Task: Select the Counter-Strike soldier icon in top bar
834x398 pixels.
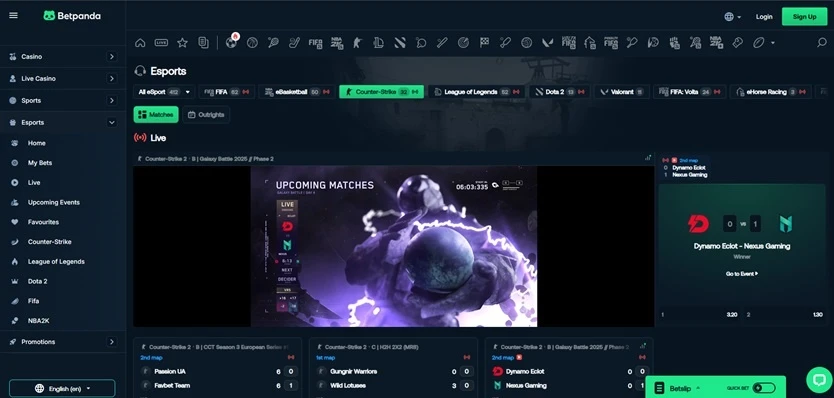Action: coord(357,43)
